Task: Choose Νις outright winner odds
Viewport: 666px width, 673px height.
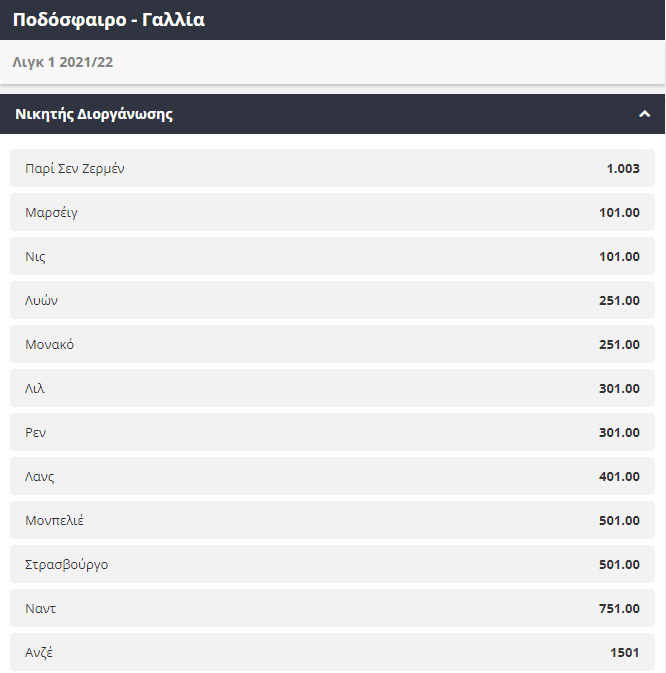Action: tap(332, 256)
